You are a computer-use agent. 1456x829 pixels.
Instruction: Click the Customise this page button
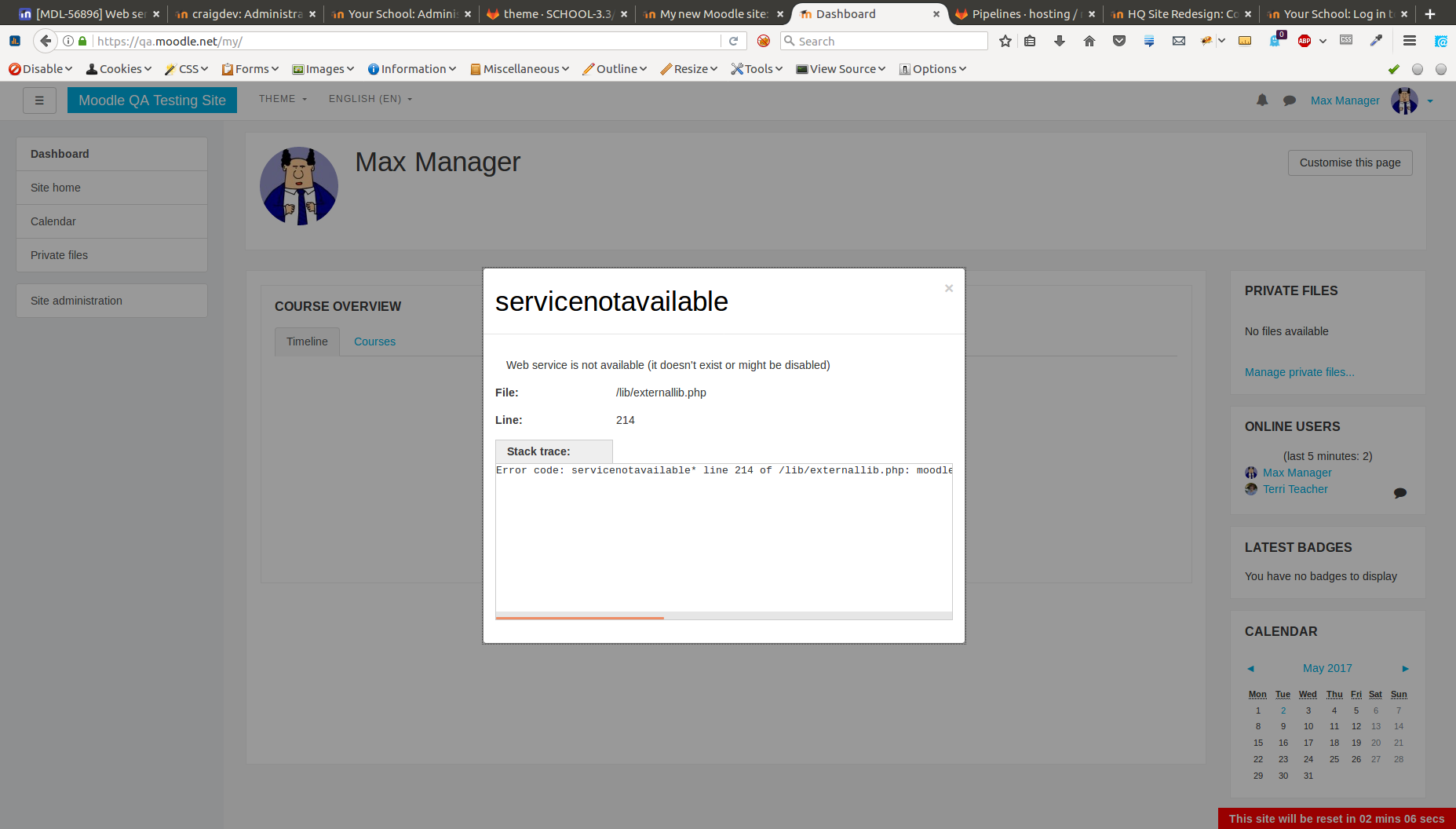tap(1350, 163)
